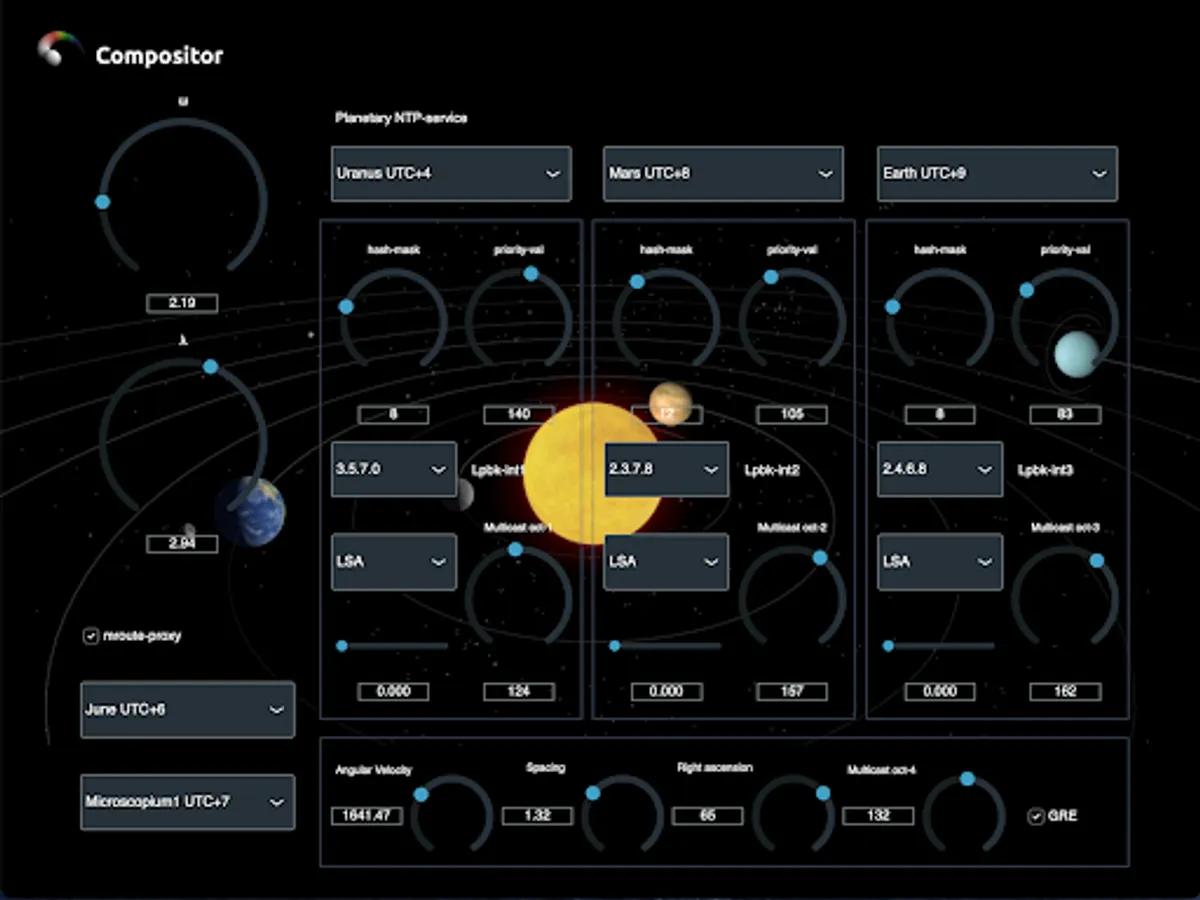Image resolution: width=1200 pixels, height=900 pixels.
Task: Open the 3.5.7.0 Lpbk-int1 dropdown
Action: pyautogui.click(x=394, y=469)
